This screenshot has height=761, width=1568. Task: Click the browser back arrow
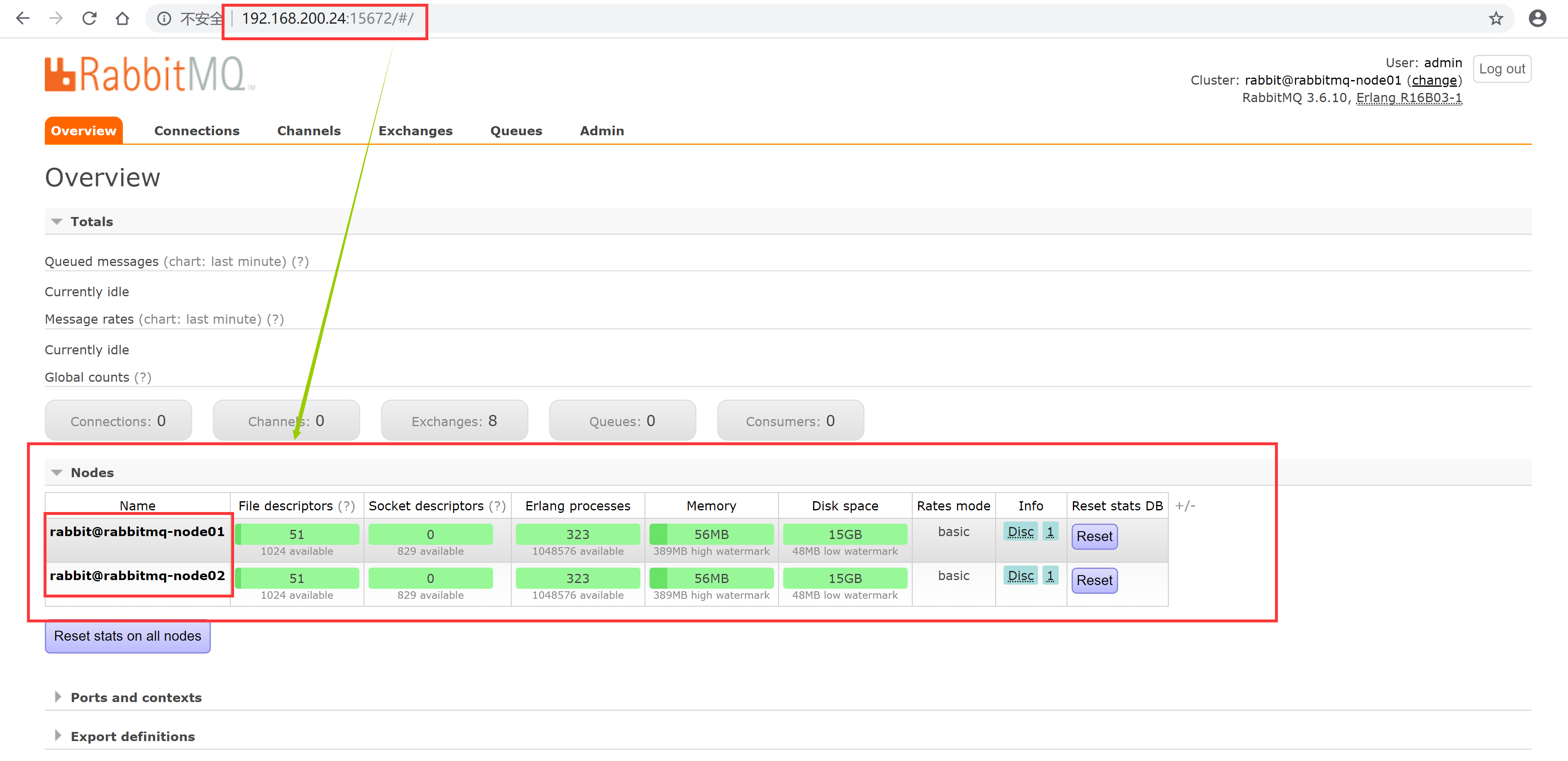22,18
